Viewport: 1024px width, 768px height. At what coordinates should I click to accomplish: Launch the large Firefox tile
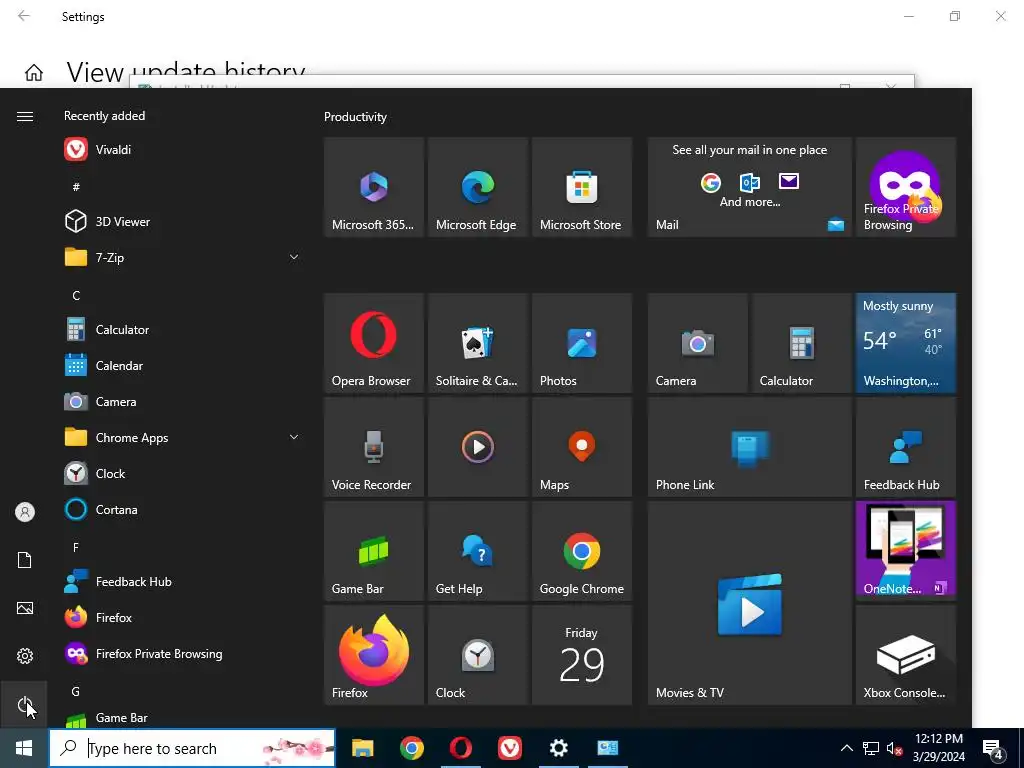(374, 654)
